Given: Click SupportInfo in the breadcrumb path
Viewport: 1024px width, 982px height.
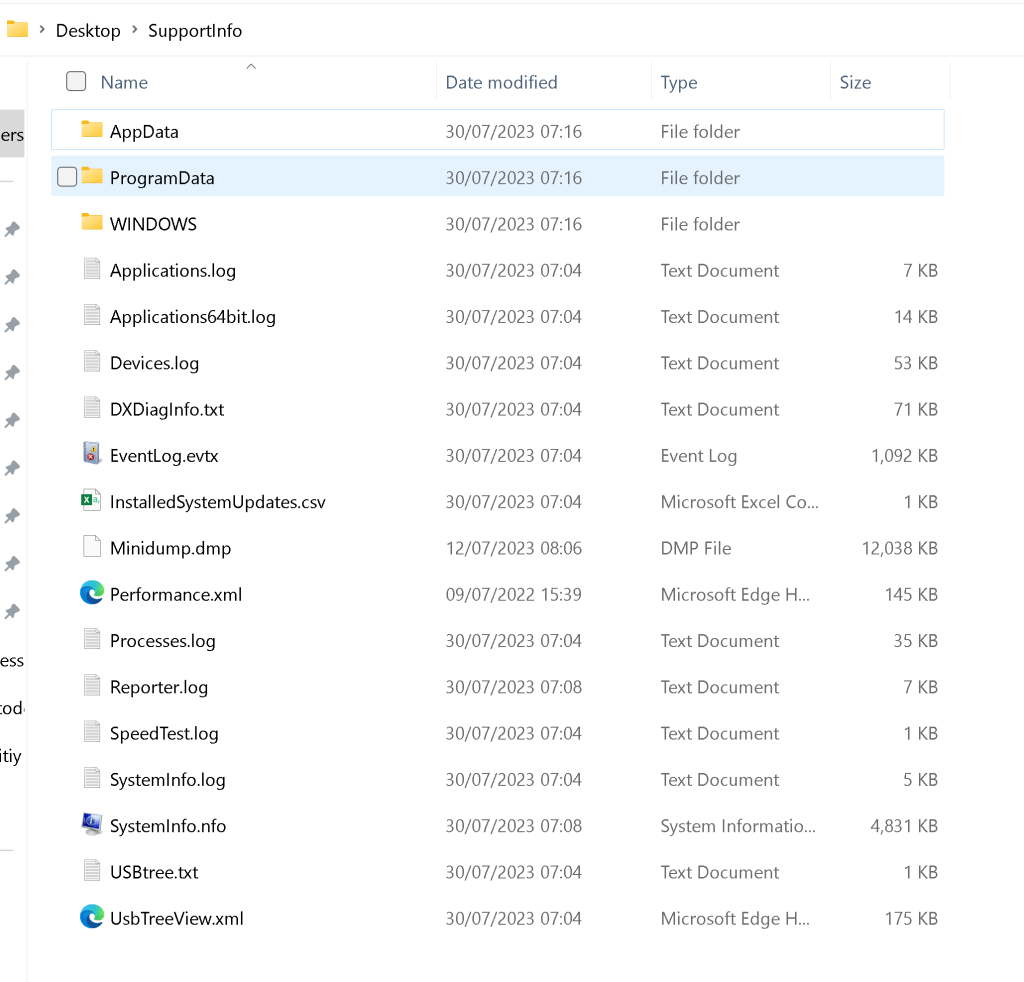Looking at the screenshot, I should 195,31.
